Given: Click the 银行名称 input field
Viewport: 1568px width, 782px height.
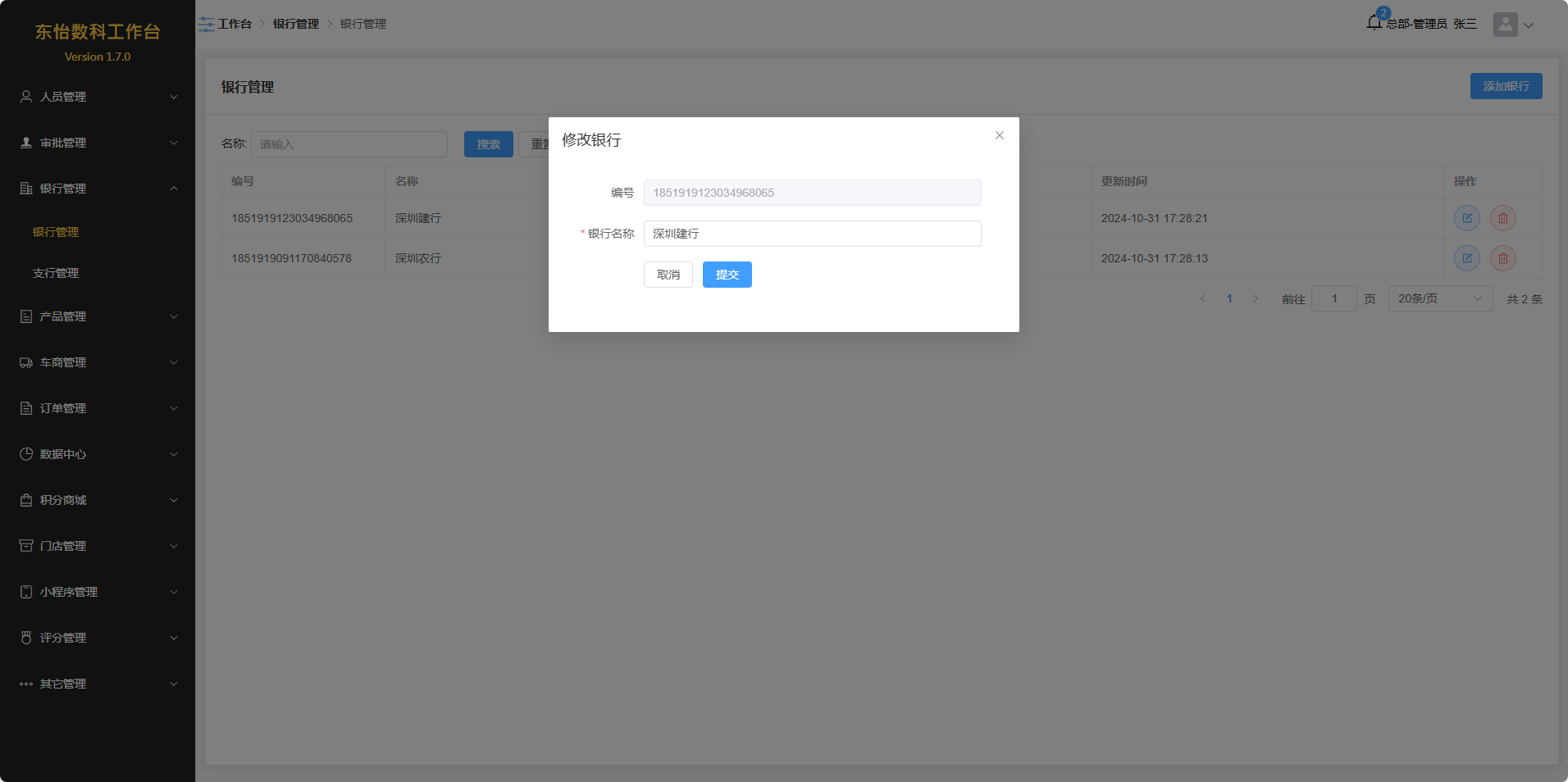Looking at the screenshot, I should (811, 234).
